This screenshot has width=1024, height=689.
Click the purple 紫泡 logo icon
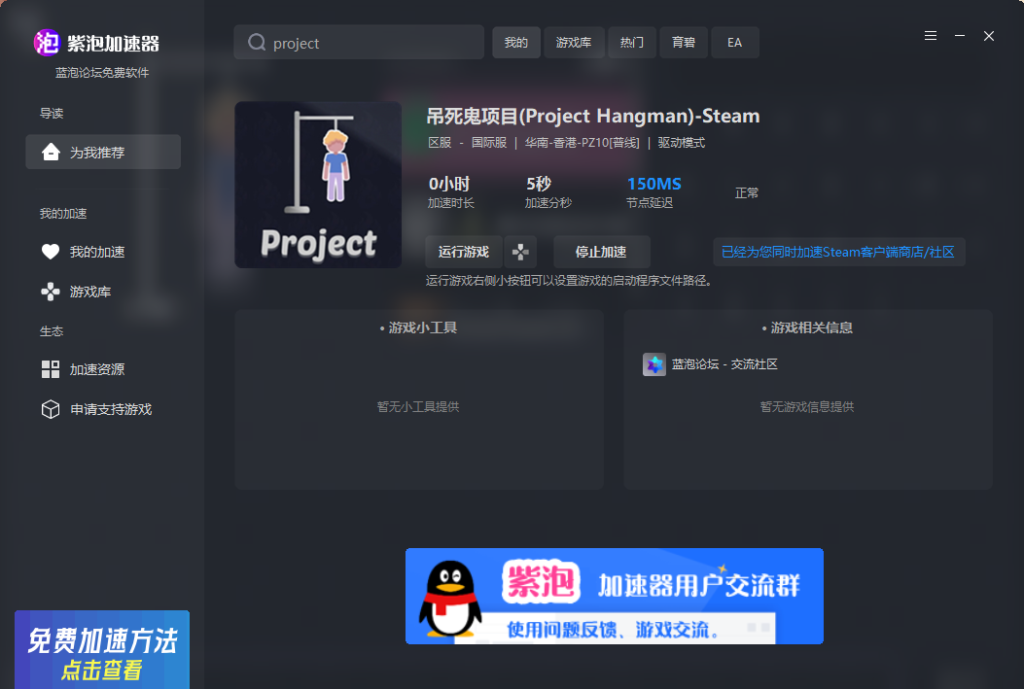pos(46,43)
